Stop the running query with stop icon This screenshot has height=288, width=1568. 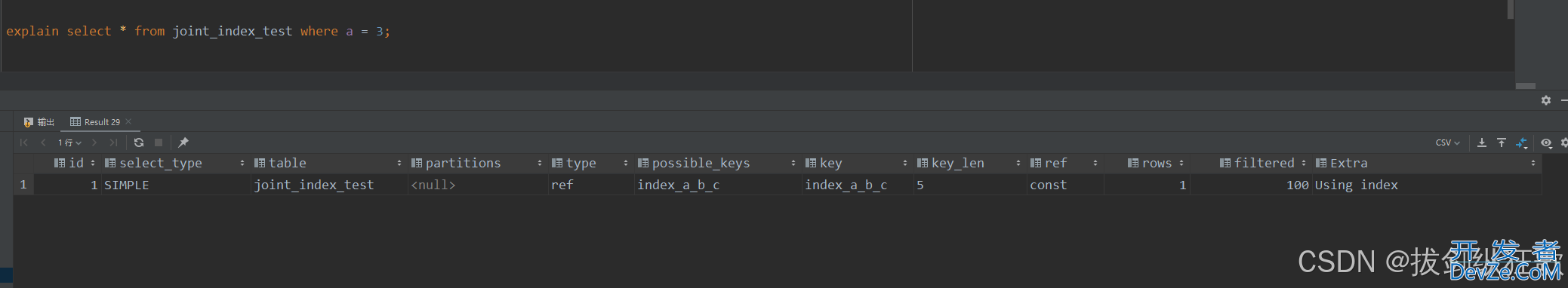(x=159, y=142)
